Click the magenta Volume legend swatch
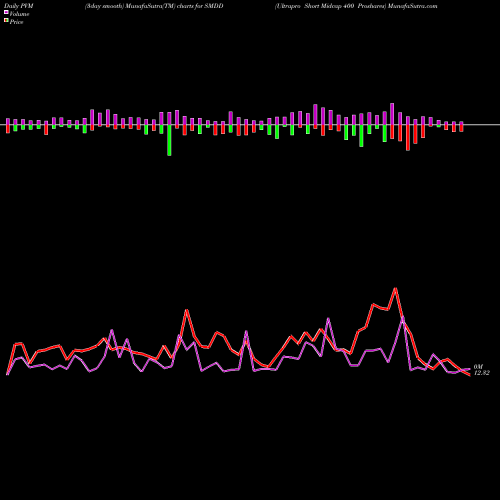 click(x=6, y=13)
